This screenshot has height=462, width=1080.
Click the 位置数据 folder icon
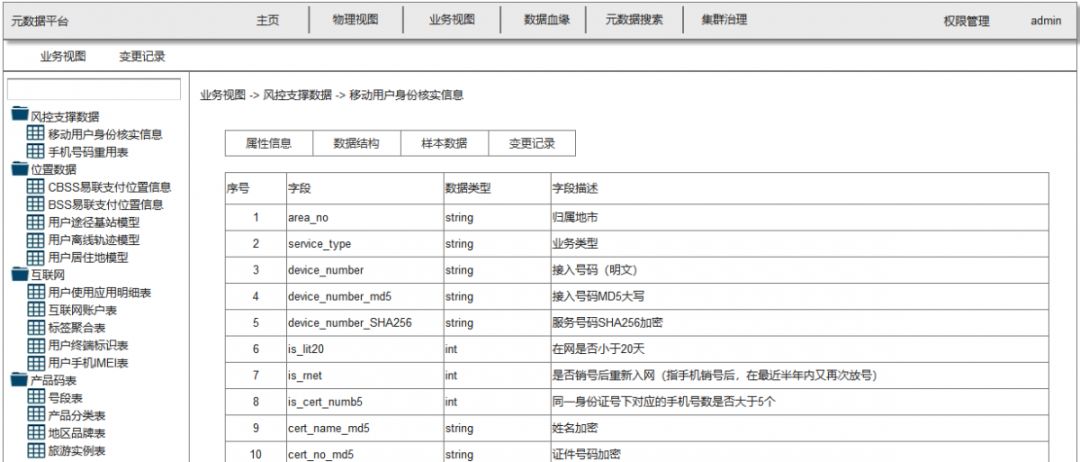click(20, 168)
